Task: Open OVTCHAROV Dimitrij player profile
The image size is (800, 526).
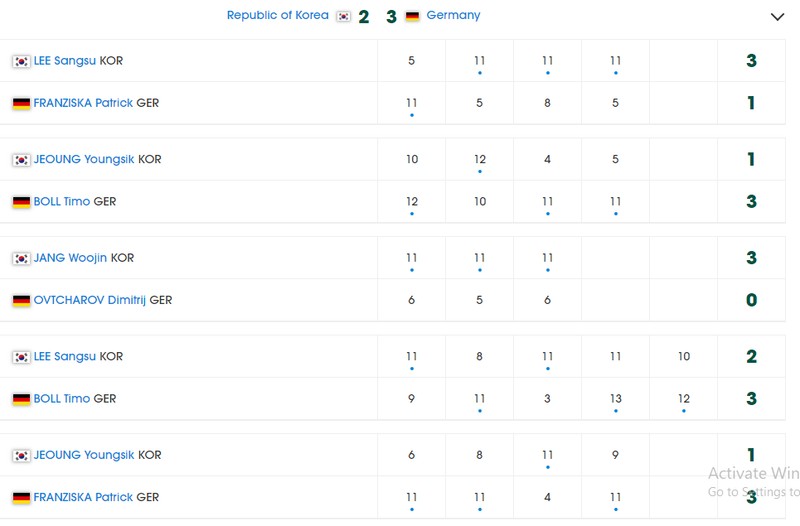Action: (89, 300)
